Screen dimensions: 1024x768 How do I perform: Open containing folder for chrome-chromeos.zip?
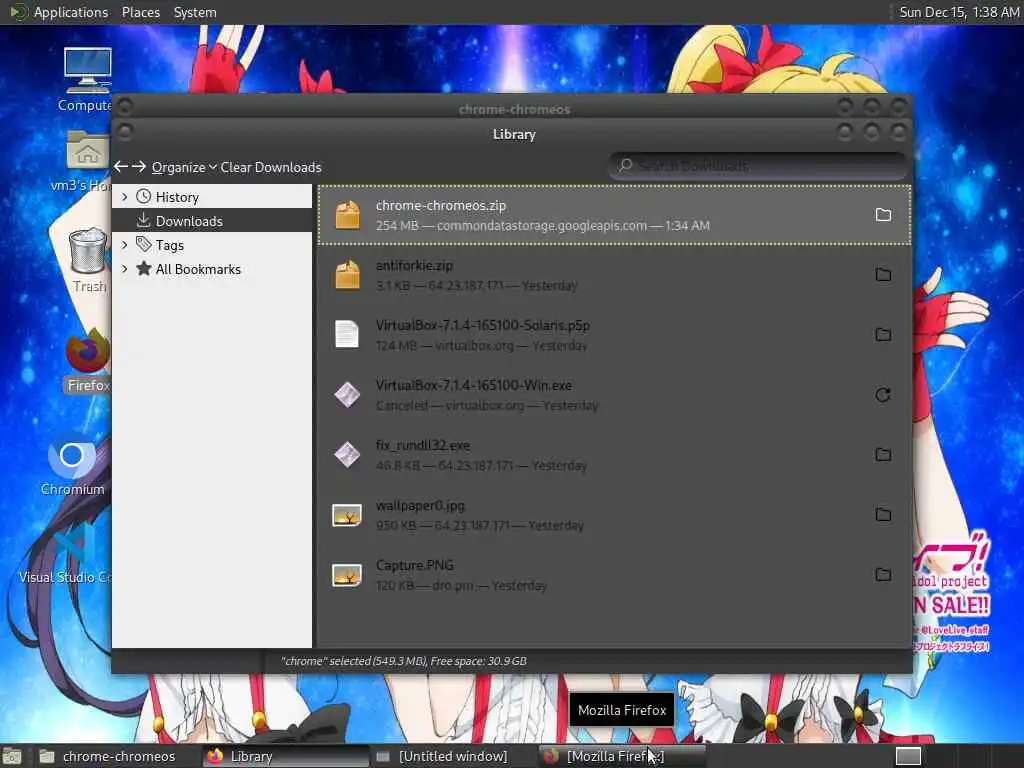pyautogui.click(x=883, y=215)
